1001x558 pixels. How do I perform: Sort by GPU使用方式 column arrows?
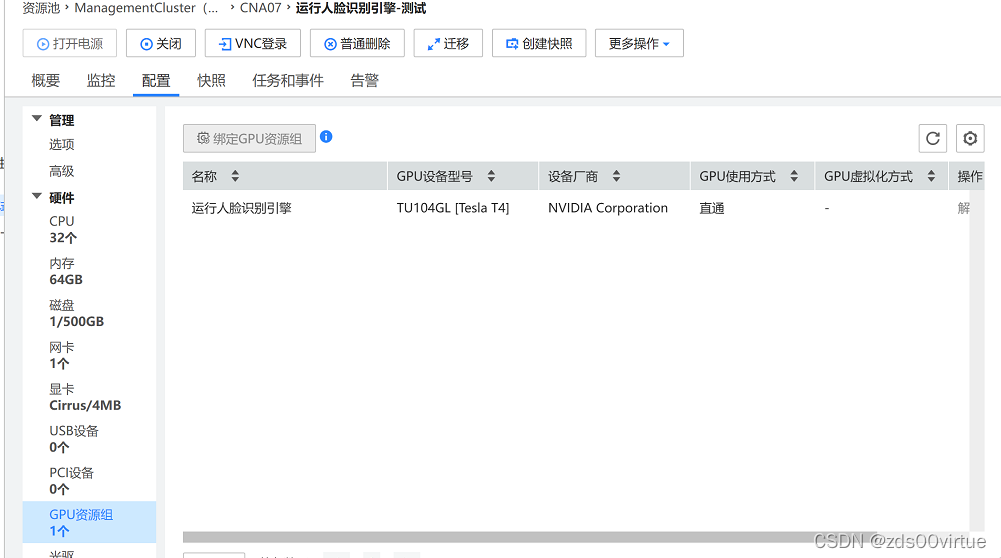794,176
